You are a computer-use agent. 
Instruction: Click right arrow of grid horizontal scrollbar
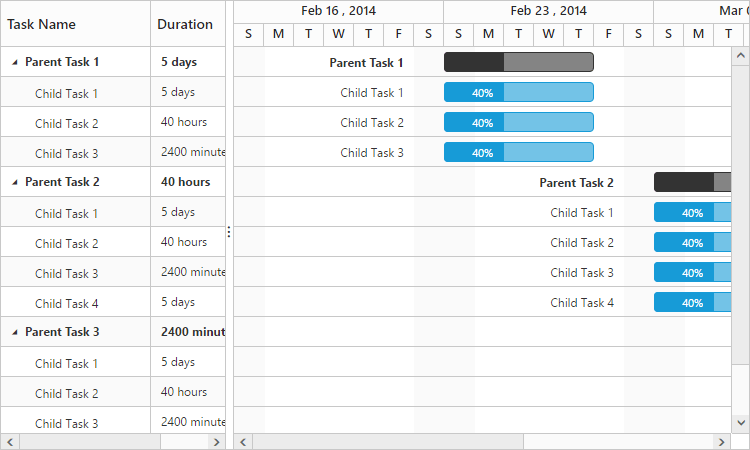(x=216, y=441)
